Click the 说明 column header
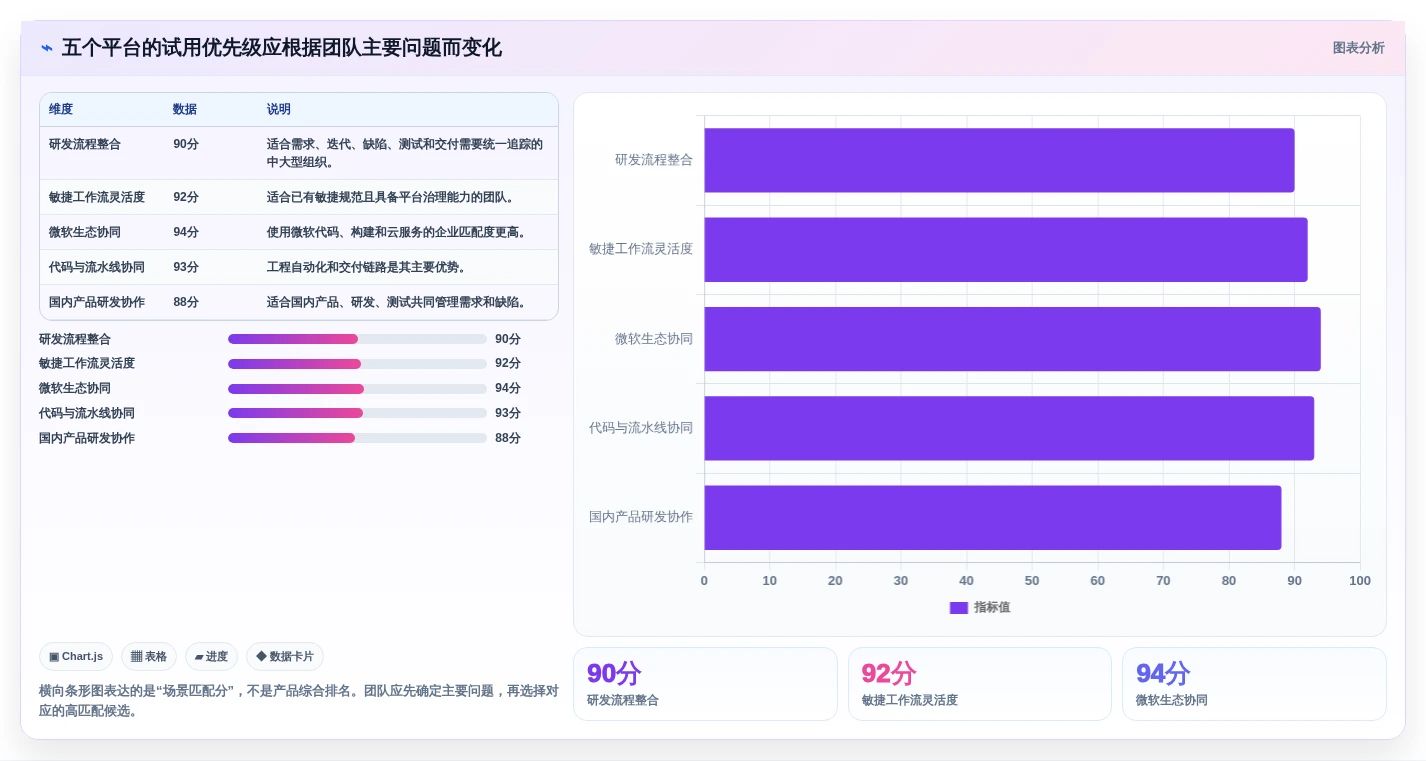This screenshot has height=761, width=1426. pyautogui.click(x=279, y=109)
